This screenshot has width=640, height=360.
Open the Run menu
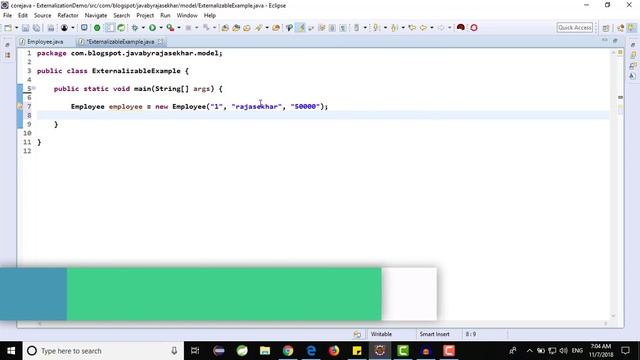(165, 16)
